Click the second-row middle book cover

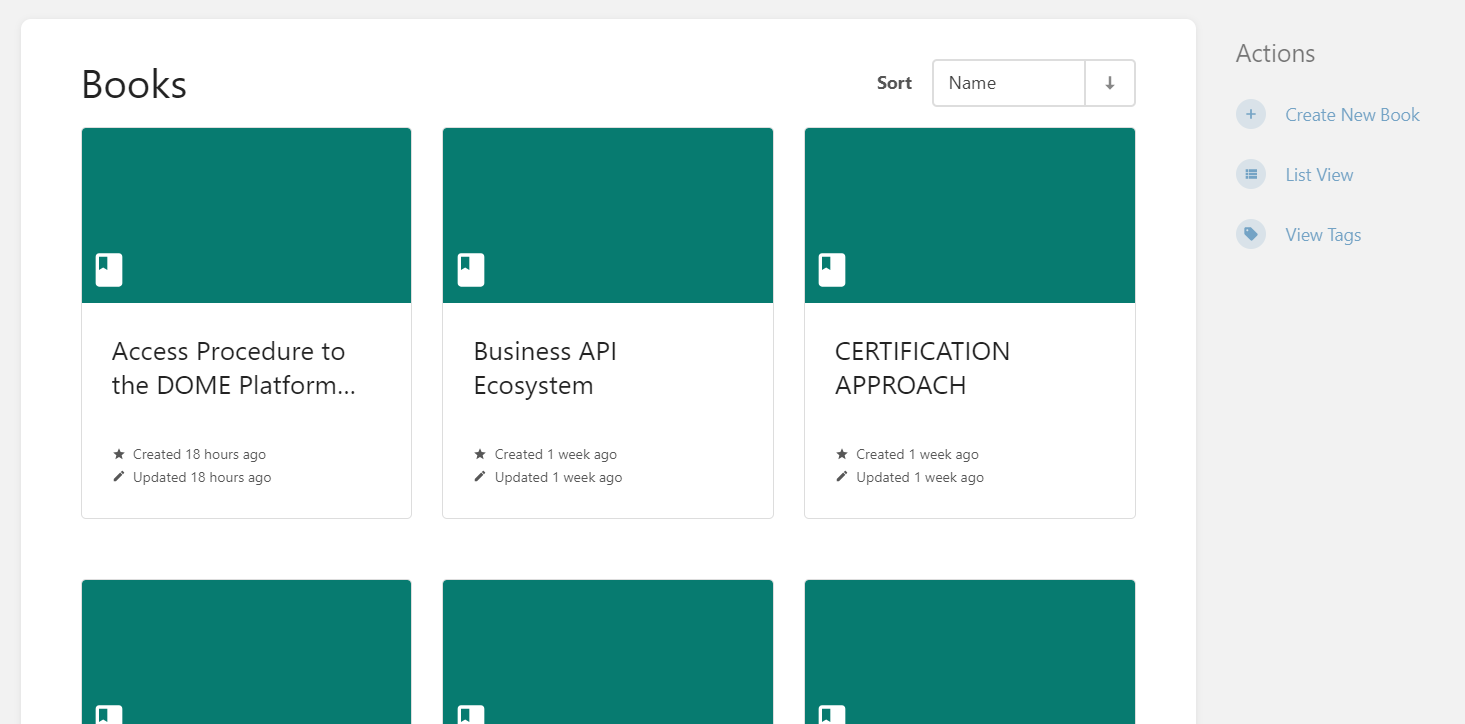608,652
